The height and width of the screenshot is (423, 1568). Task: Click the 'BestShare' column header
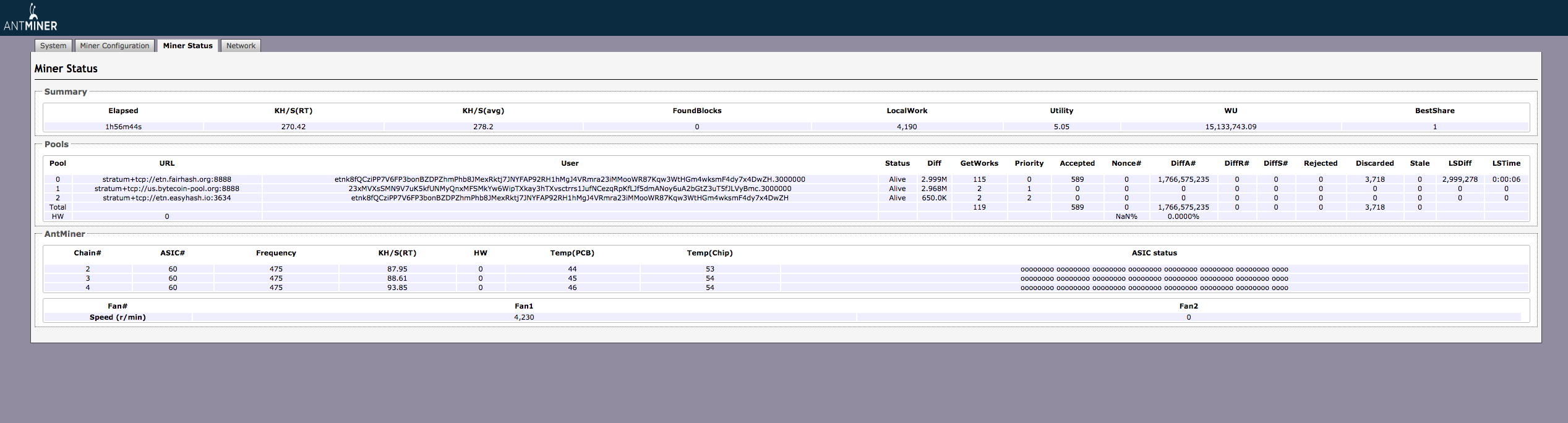pyautogui.click(x=1435, y=111)
